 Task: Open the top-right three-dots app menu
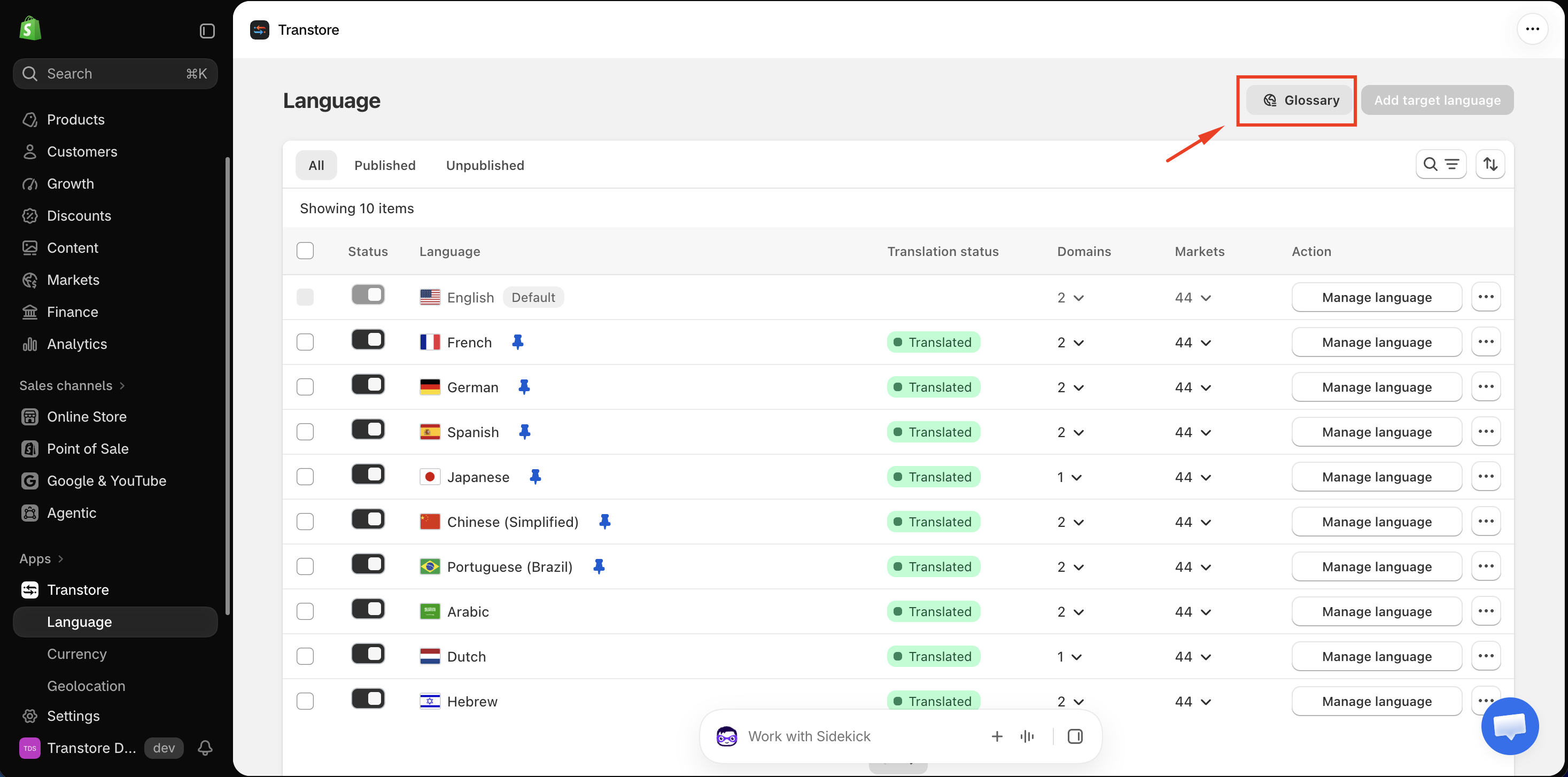pos(1532,29)
